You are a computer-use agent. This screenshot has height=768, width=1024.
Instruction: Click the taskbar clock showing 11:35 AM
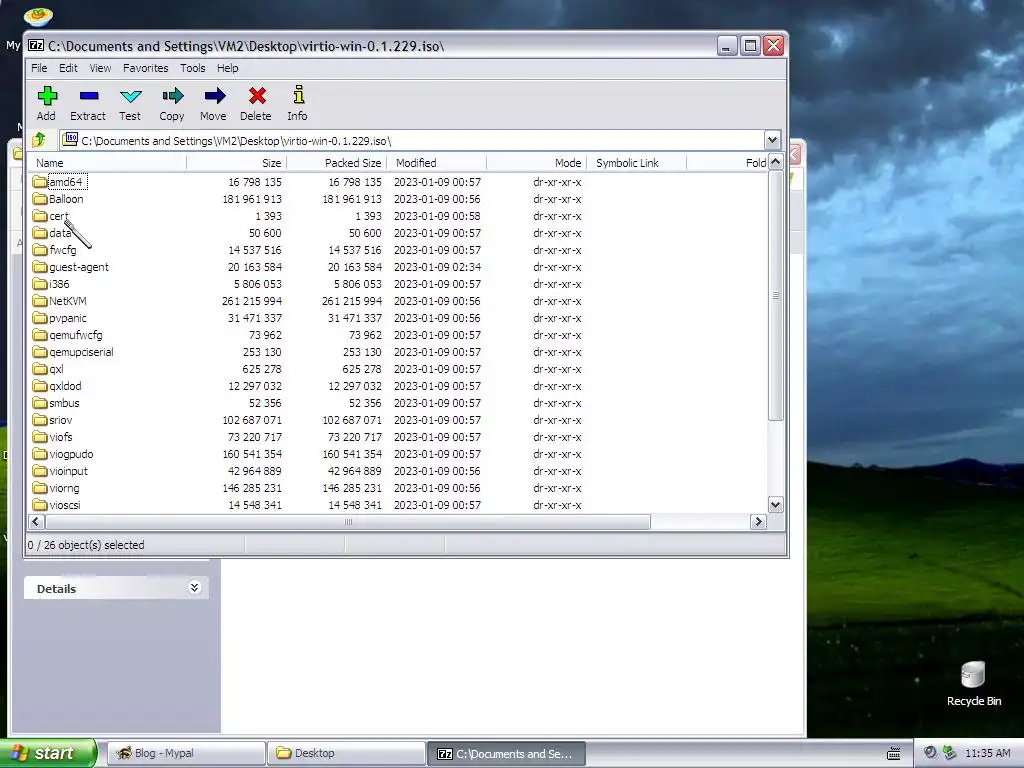click(987, 753)
